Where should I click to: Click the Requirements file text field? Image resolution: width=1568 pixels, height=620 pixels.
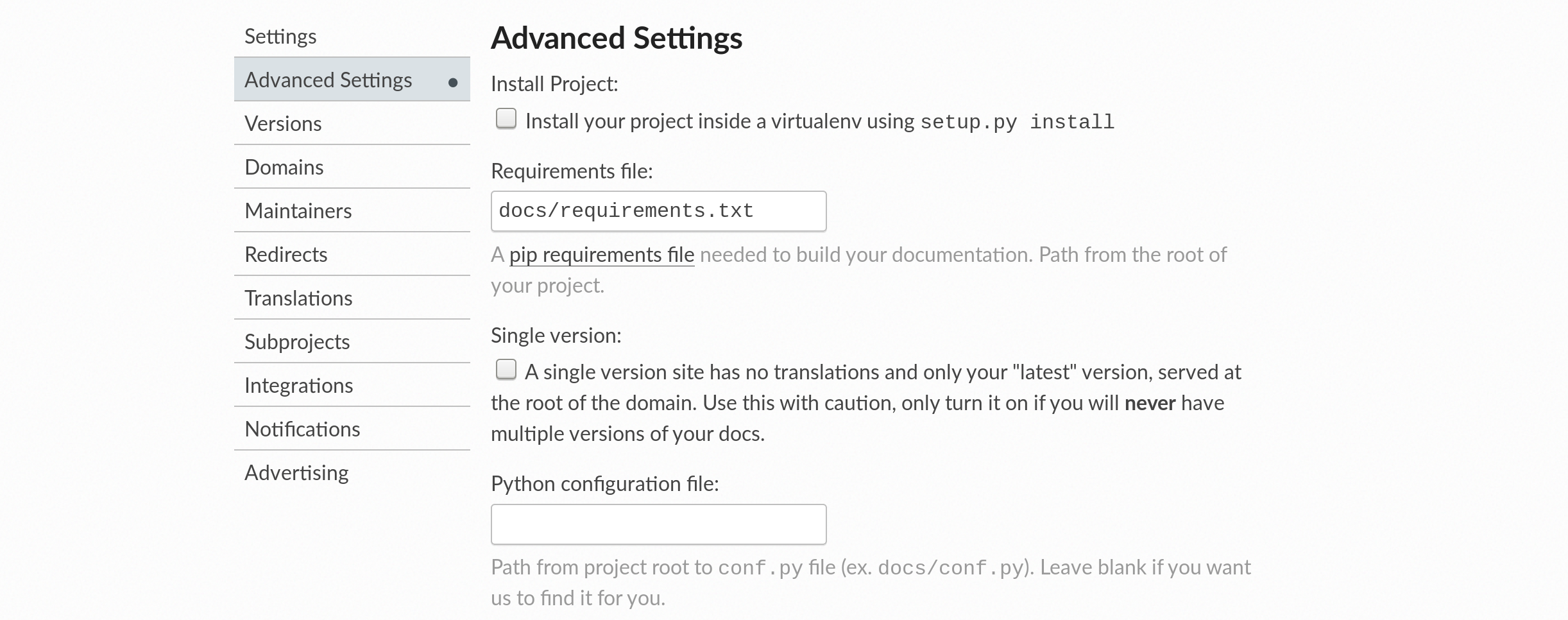pos(658,211)
